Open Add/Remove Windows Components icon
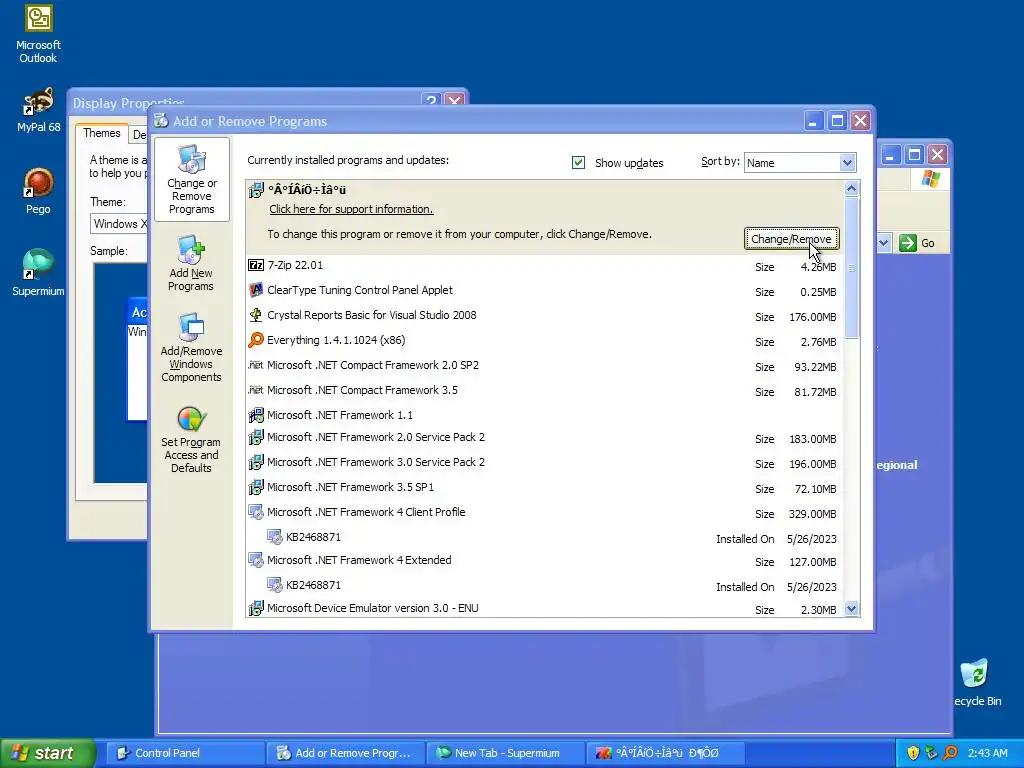 [x=191, y=327]
